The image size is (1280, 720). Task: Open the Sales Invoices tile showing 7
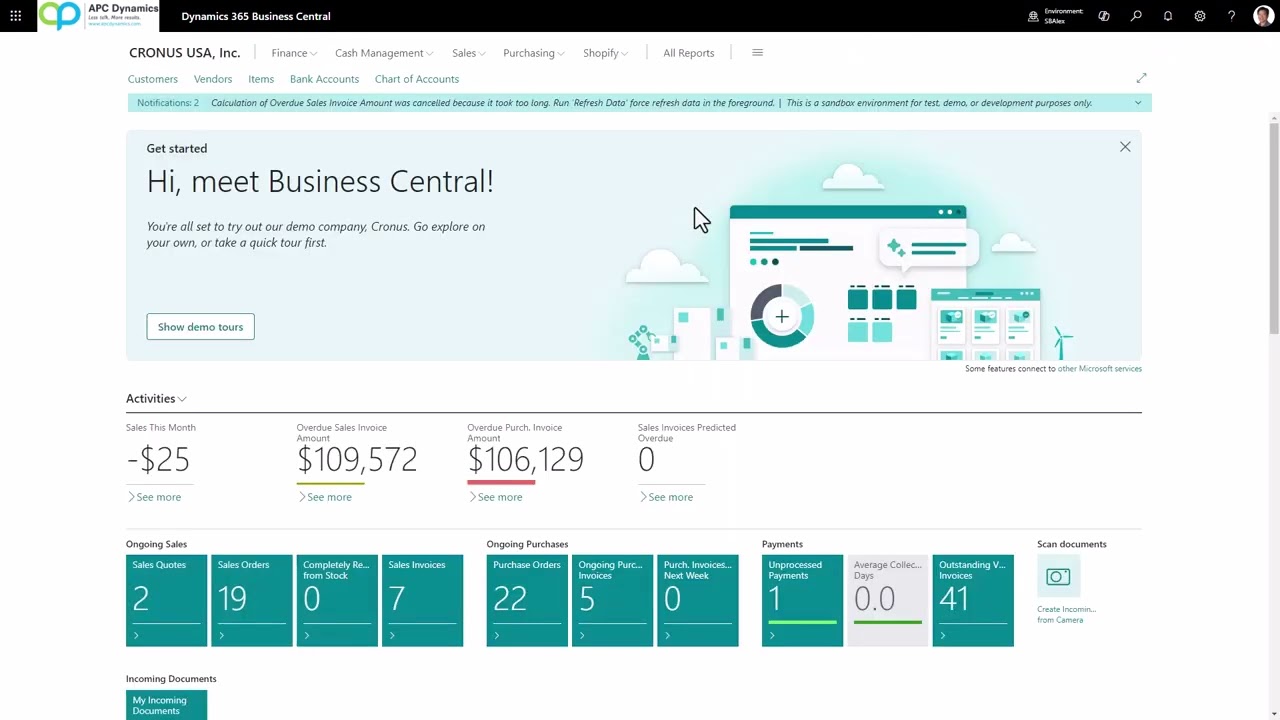click(x=422, y=600)
